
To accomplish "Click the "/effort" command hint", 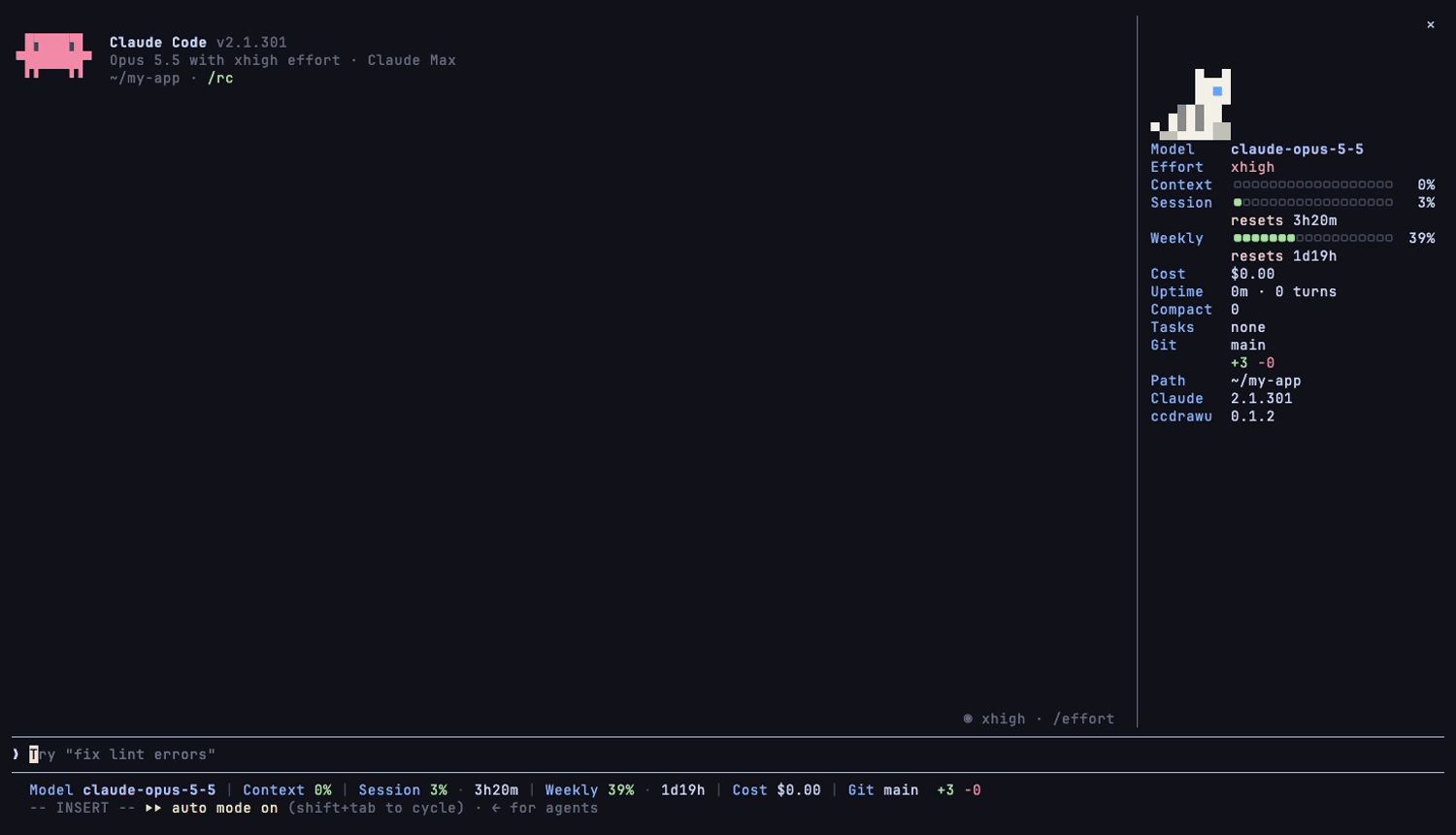I will 1083,718.
